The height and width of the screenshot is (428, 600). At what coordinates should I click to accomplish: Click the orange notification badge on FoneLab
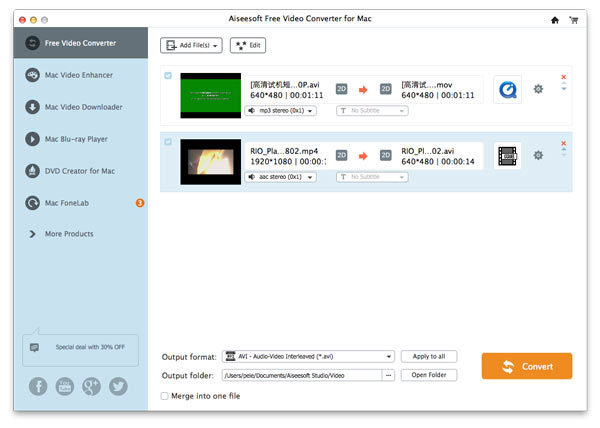pyautogui.click(x=140, y=203)
